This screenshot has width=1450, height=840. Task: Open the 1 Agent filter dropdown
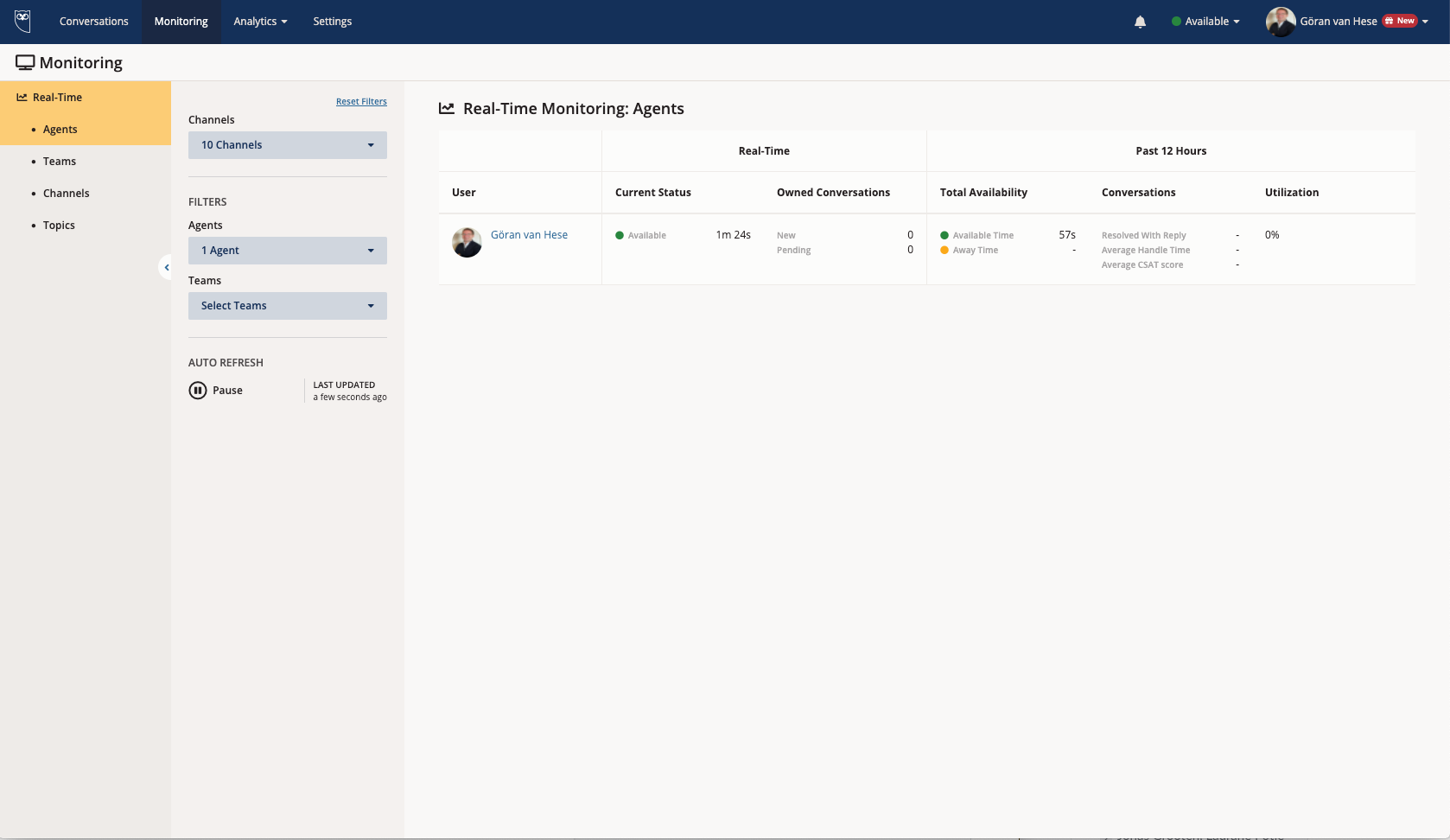(x=287, y=251)
